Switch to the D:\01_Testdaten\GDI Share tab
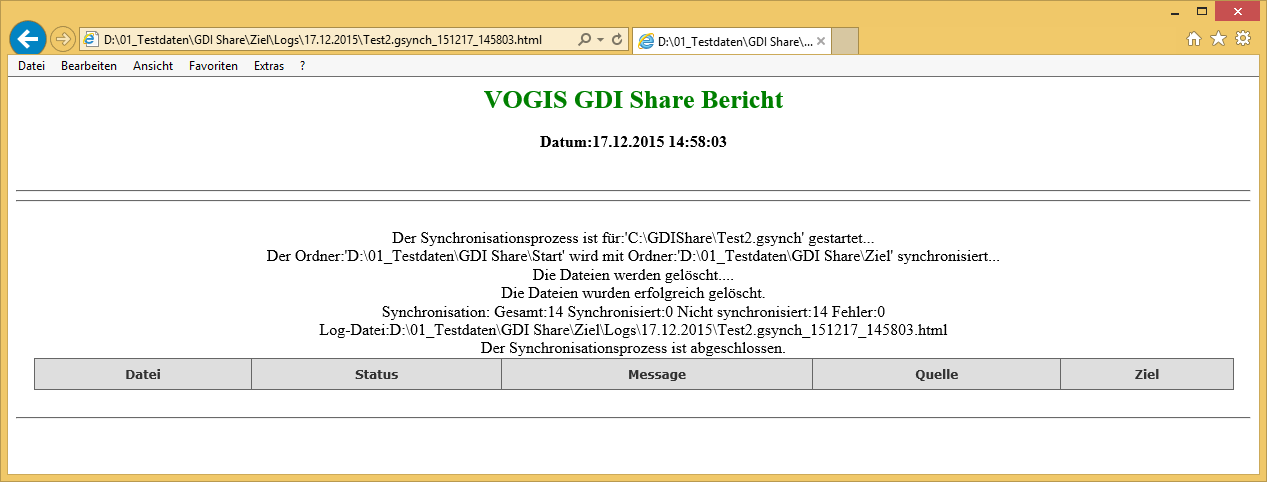The image size is (1267, 482). (x=733, y=42)
